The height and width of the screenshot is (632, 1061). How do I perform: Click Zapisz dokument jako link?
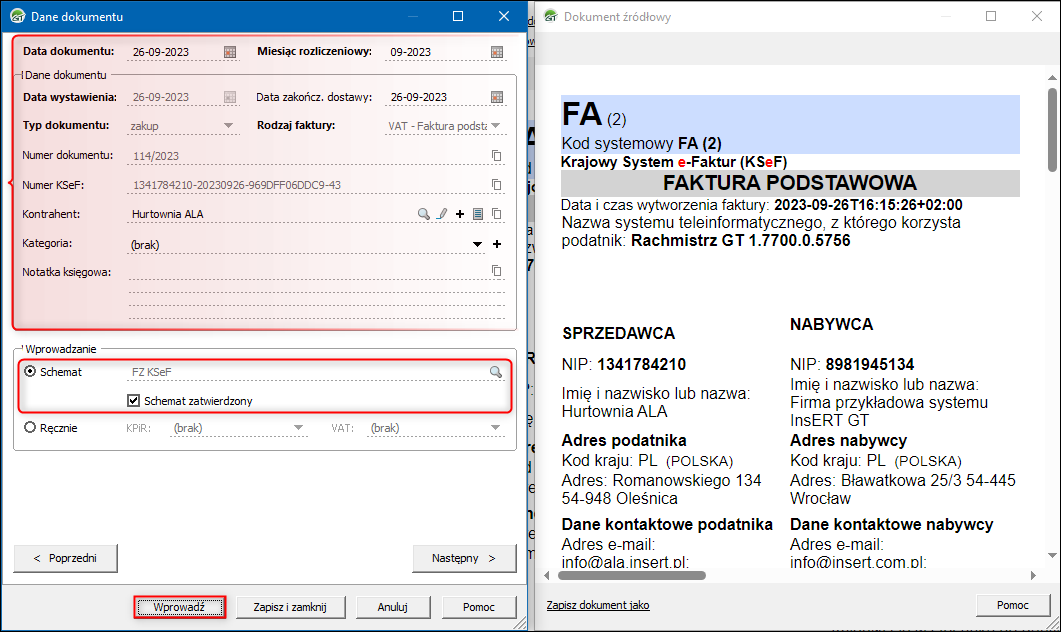click(598, 605)
